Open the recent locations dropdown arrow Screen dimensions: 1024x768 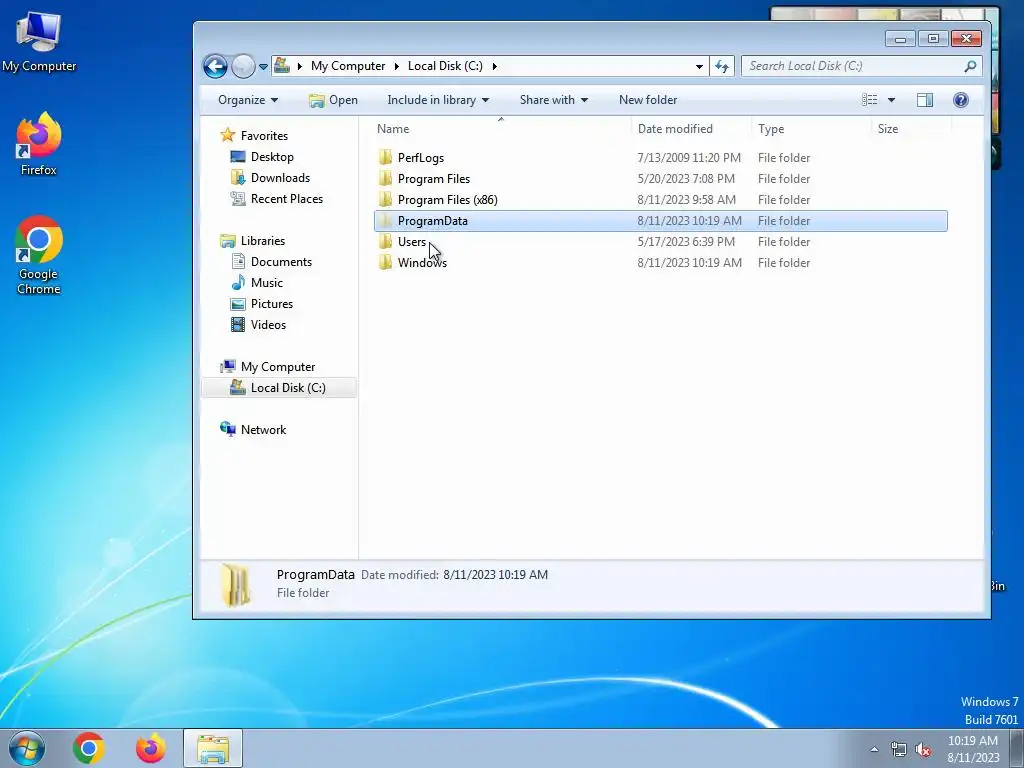coord(263,67)
